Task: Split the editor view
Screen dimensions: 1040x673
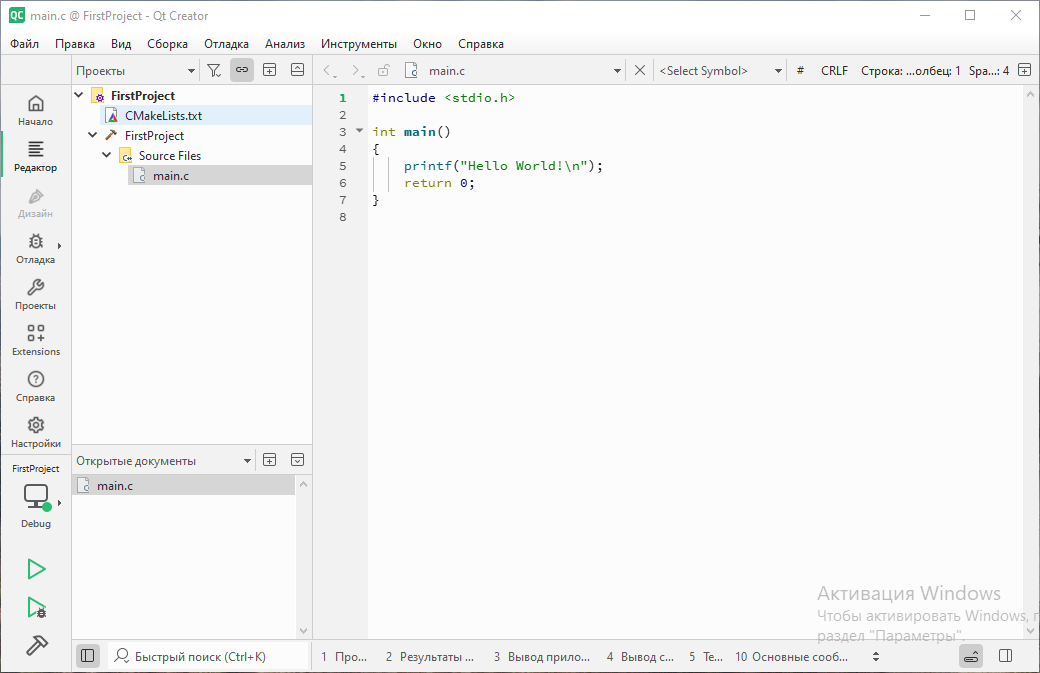Action: tap(1025, 70)
